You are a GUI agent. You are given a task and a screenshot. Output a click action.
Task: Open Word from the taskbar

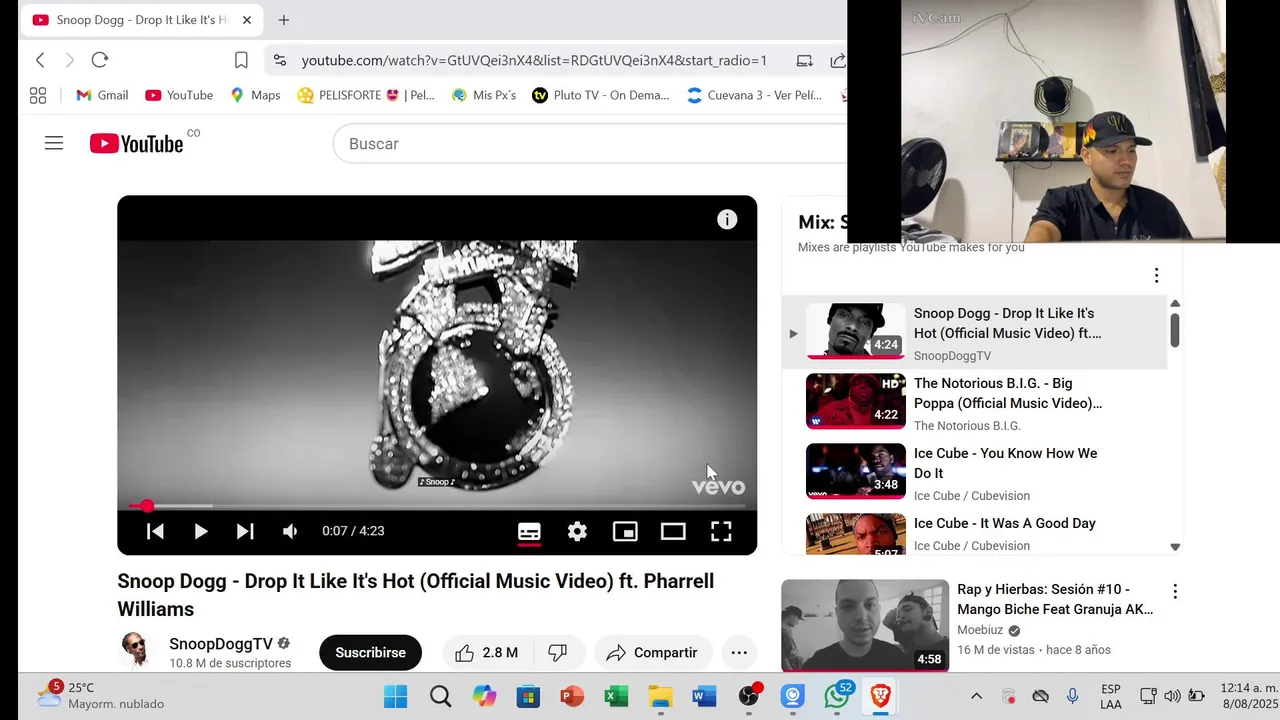coord(704,696)
